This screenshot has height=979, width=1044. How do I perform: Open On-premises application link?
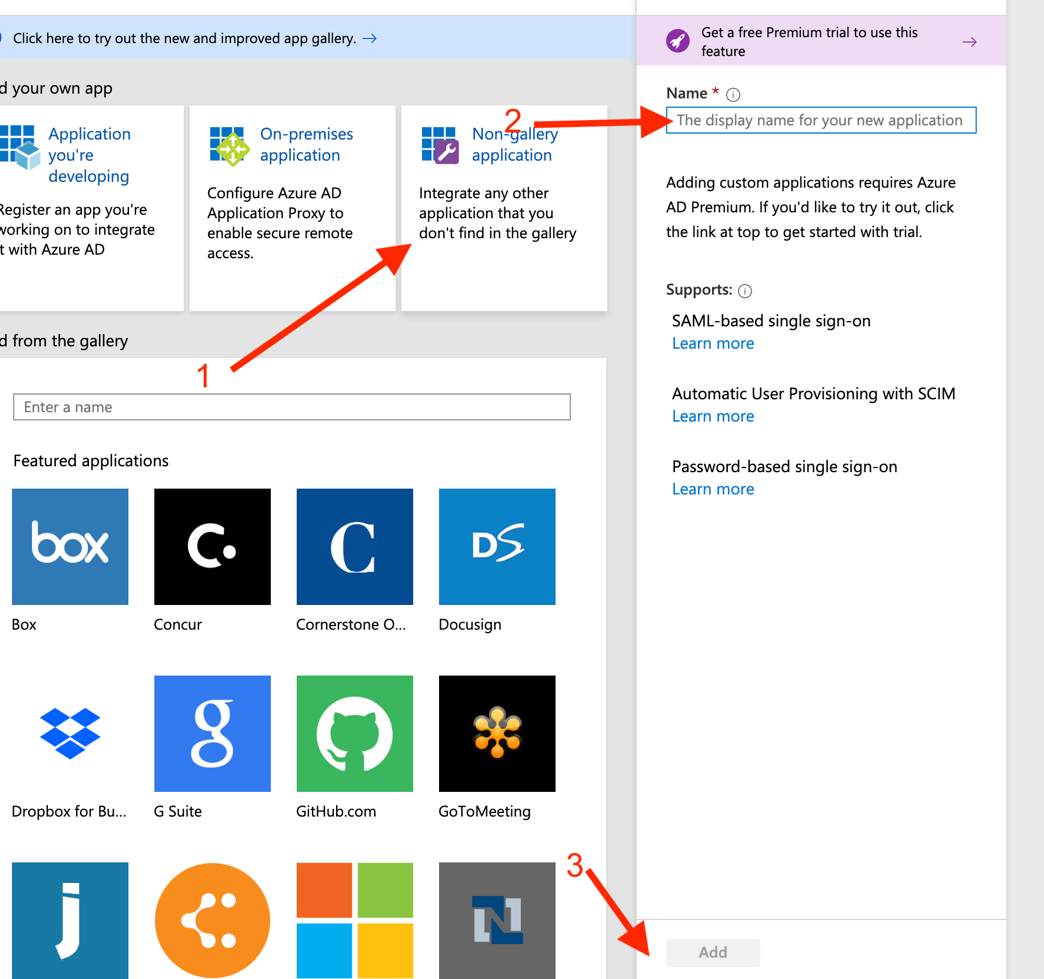coord(306,145)
